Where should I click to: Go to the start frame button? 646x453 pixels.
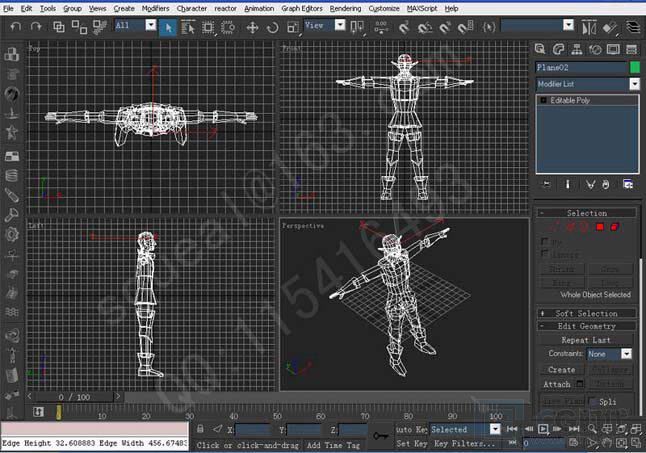point(512,429)
